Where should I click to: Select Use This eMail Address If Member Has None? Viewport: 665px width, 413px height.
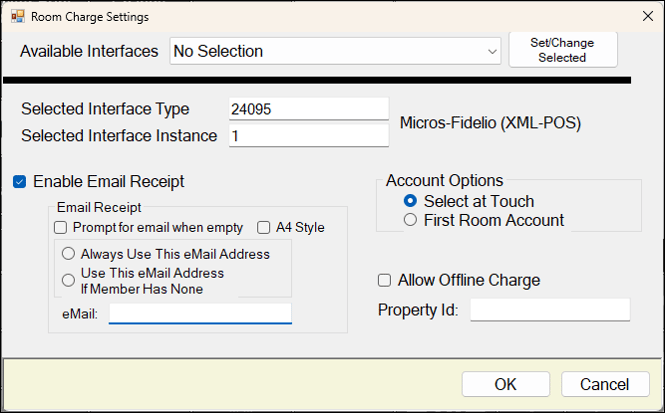coord(68,280)
